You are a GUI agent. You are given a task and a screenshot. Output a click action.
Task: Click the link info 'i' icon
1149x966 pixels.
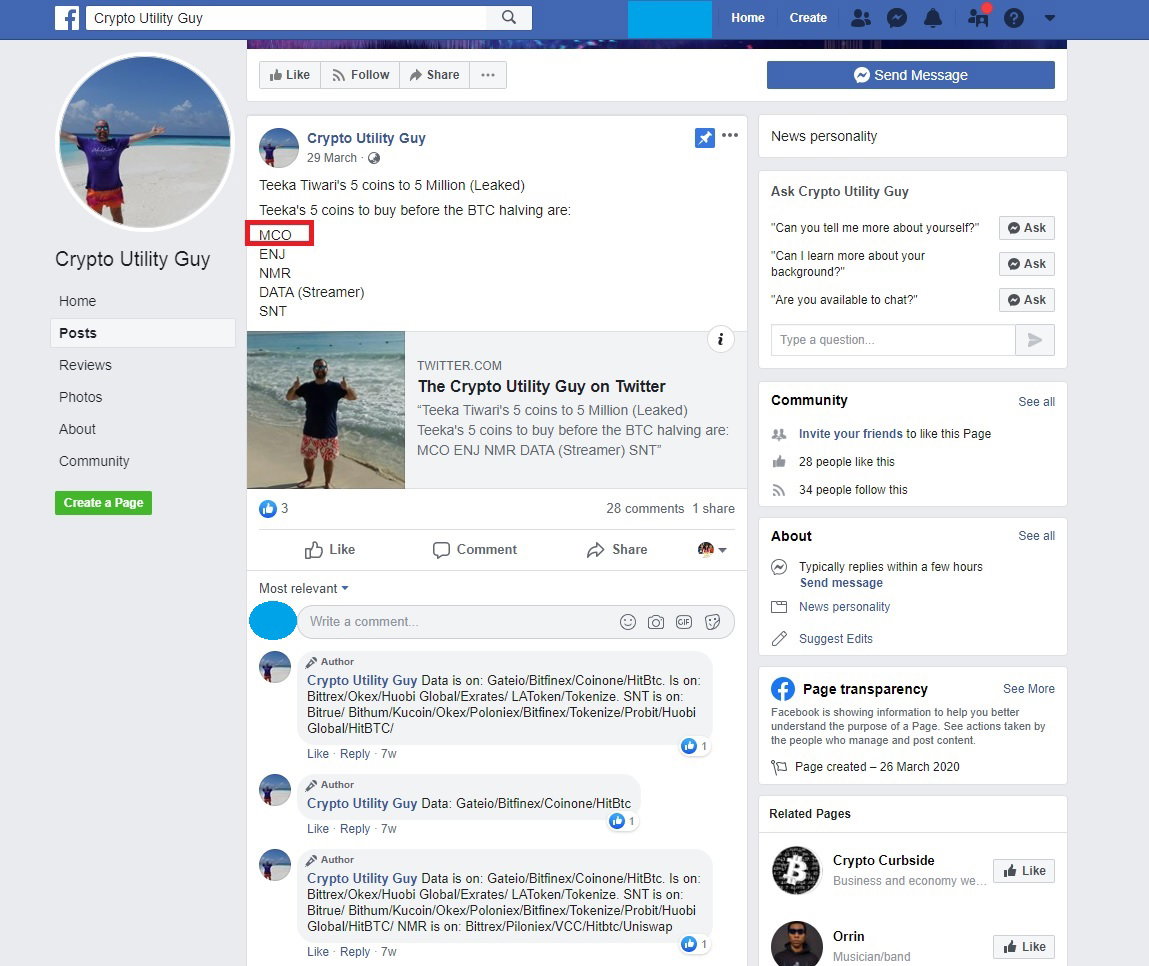pos(720,339)
